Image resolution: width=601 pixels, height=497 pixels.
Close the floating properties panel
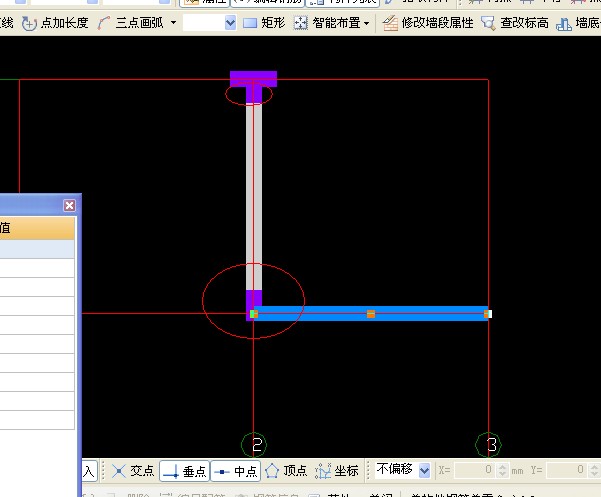pos(69,205)
